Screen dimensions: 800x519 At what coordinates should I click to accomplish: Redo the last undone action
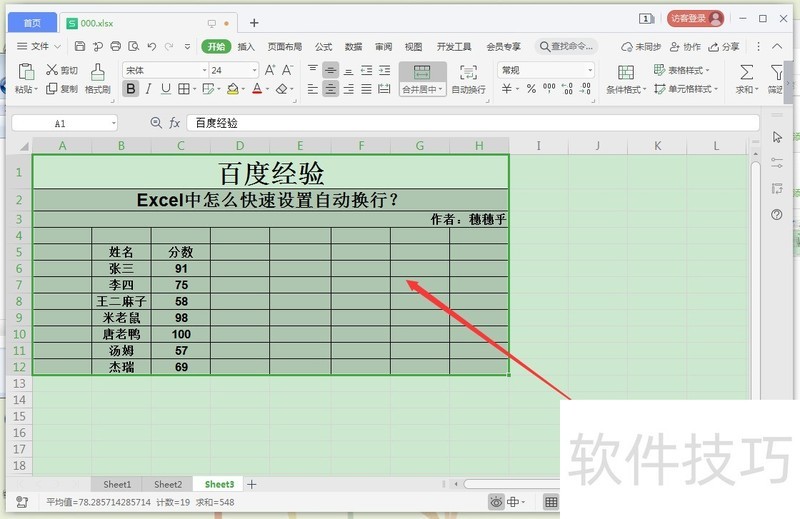pyautogui.click(x=169, y=46)
